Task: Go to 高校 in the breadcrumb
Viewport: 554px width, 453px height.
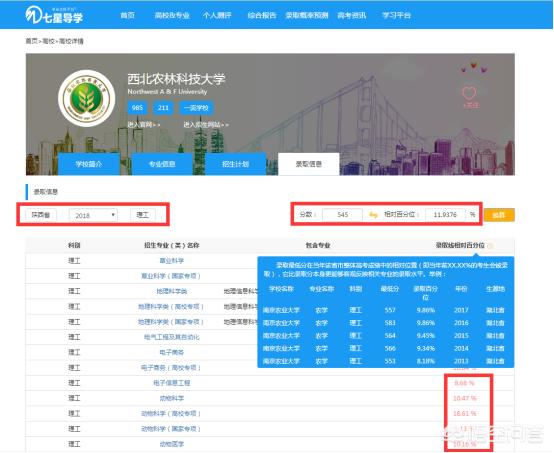Action: [x=49, y=41]
